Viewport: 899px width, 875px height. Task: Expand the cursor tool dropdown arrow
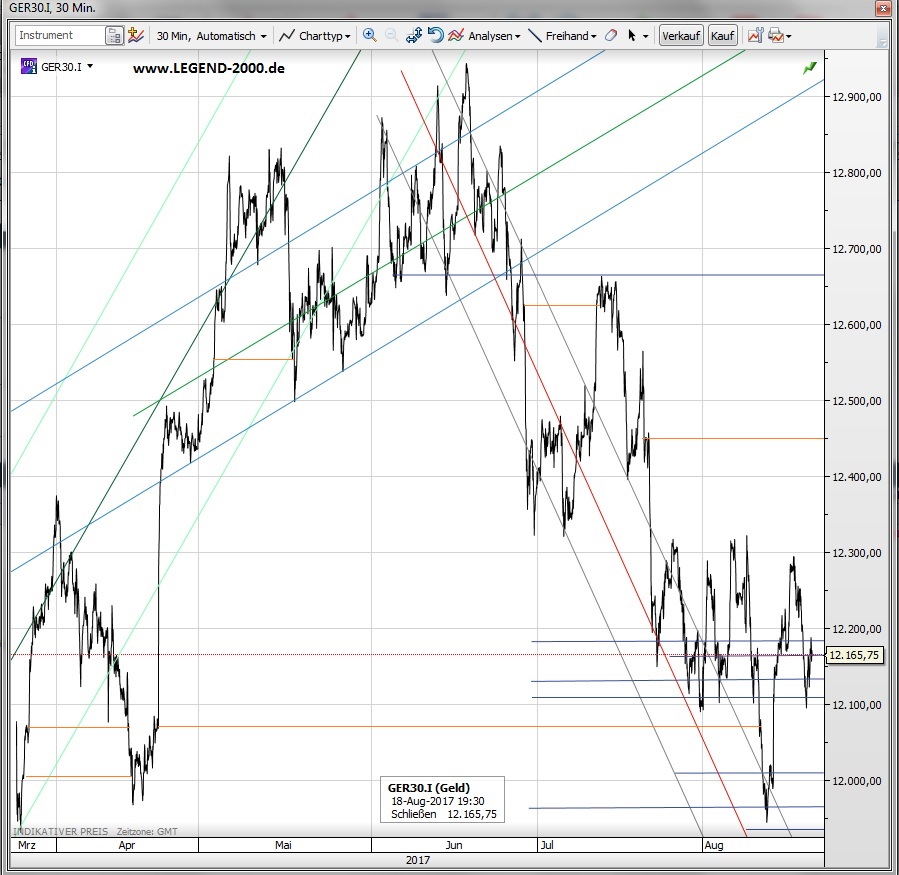click(646, 36)
